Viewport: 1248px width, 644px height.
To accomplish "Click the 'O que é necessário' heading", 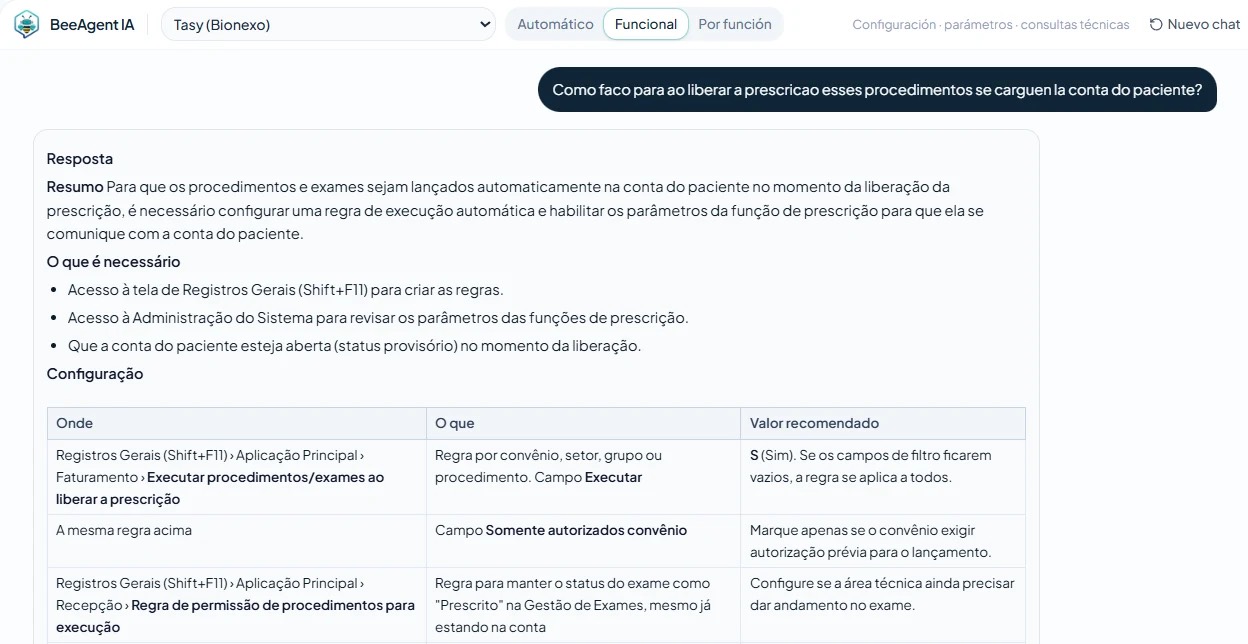I will point(113,261).
